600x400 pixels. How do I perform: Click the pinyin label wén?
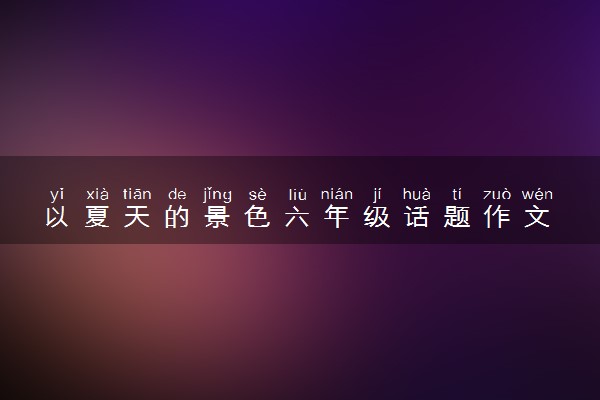coord(537,194)
